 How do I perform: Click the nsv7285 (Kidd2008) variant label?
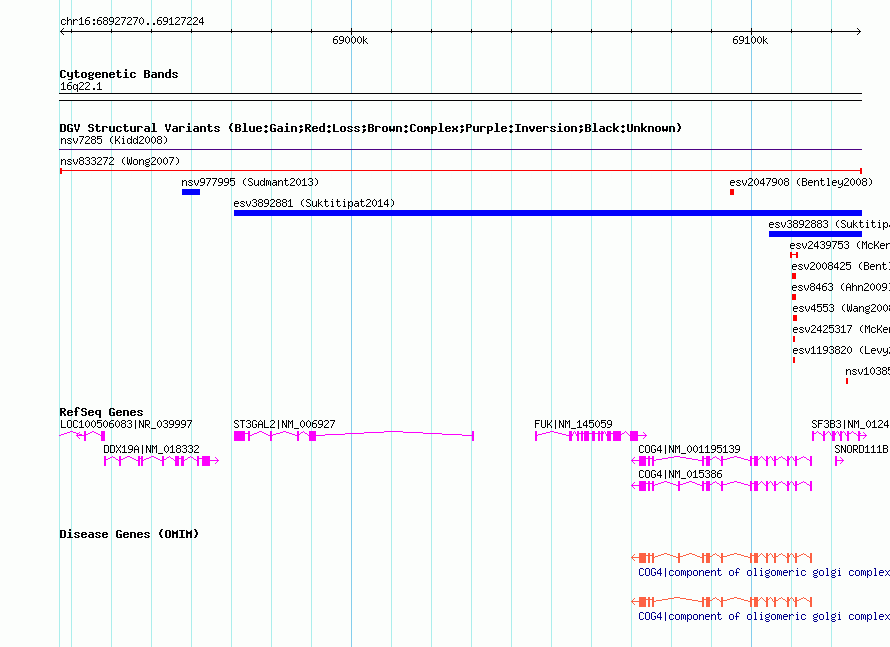[x=114, y=140]
